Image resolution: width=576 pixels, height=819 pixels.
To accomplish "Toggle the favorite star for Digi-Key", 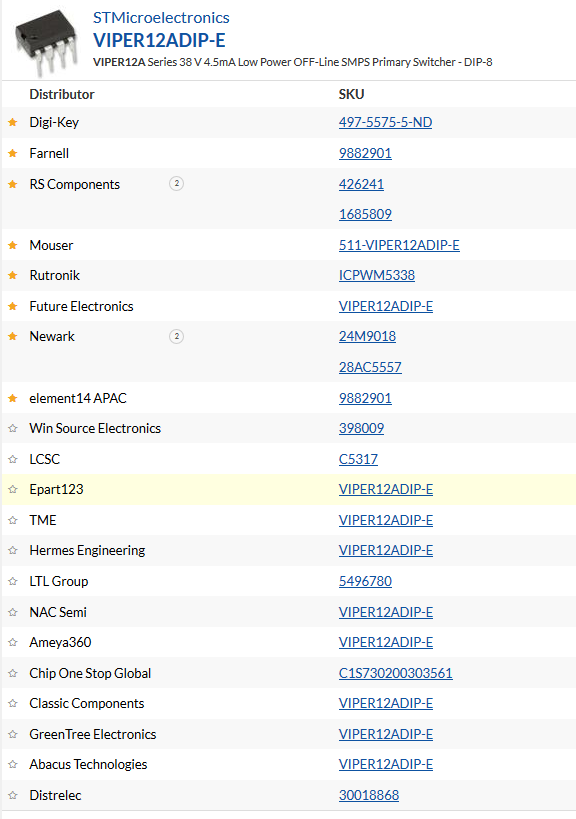I will point(13,122).
